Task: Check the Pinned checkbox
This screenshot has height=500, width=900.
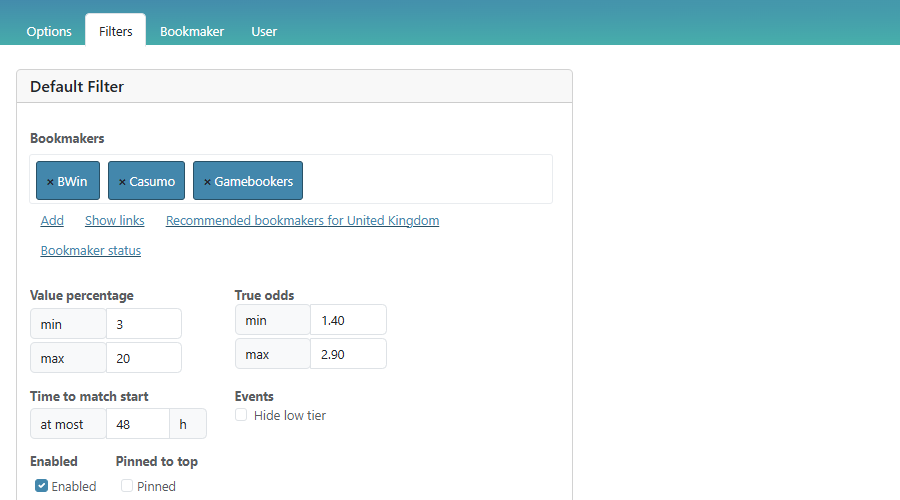Action: pos(127,486)
